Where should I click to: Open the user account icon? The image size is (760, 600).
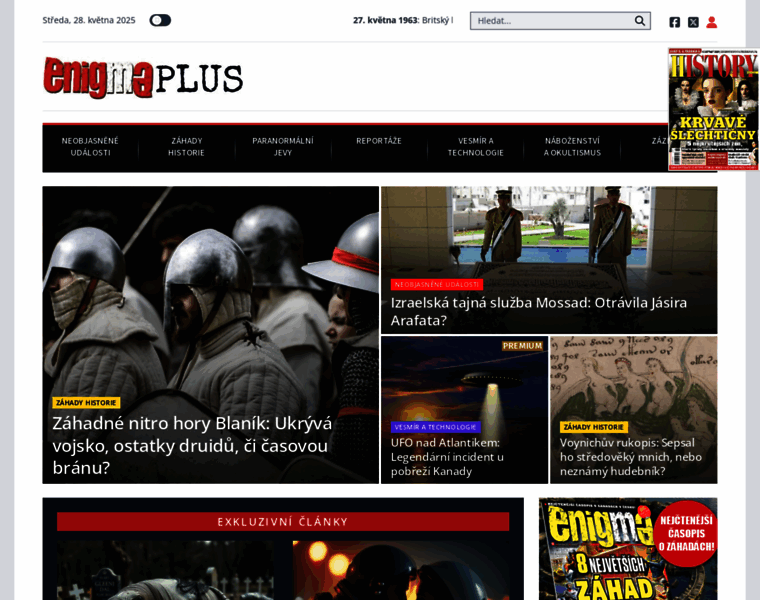(712, 22)
